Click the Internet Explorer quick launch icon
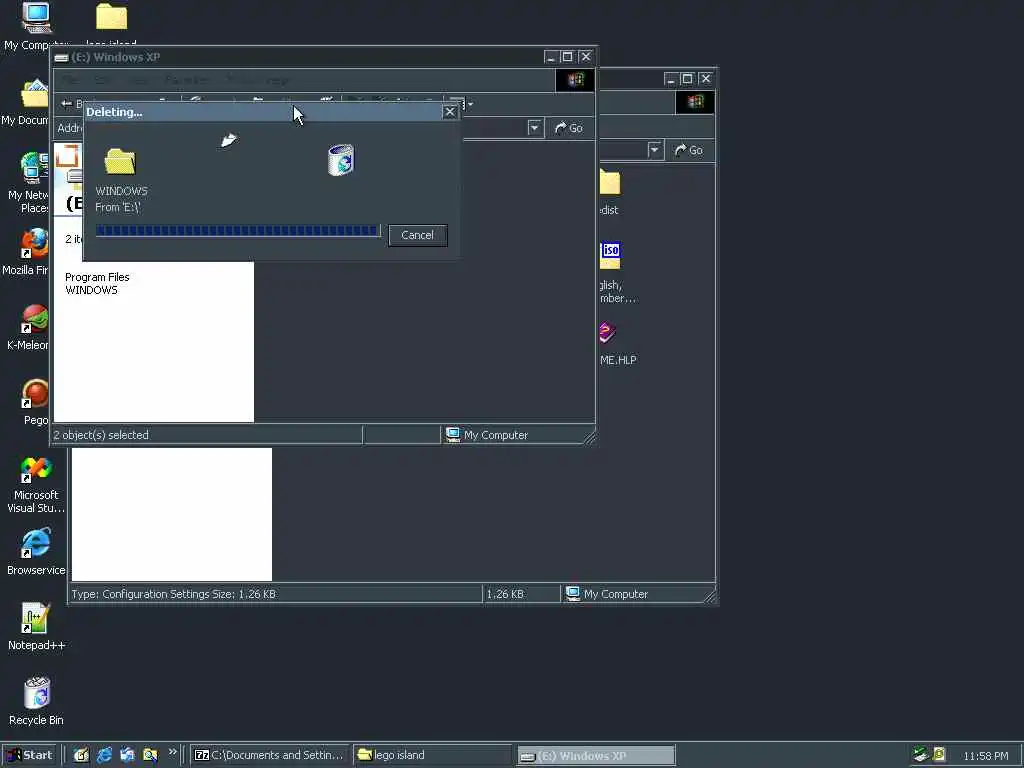Image resolution: width=1024 pixels, height=768 pixels. 104,755
